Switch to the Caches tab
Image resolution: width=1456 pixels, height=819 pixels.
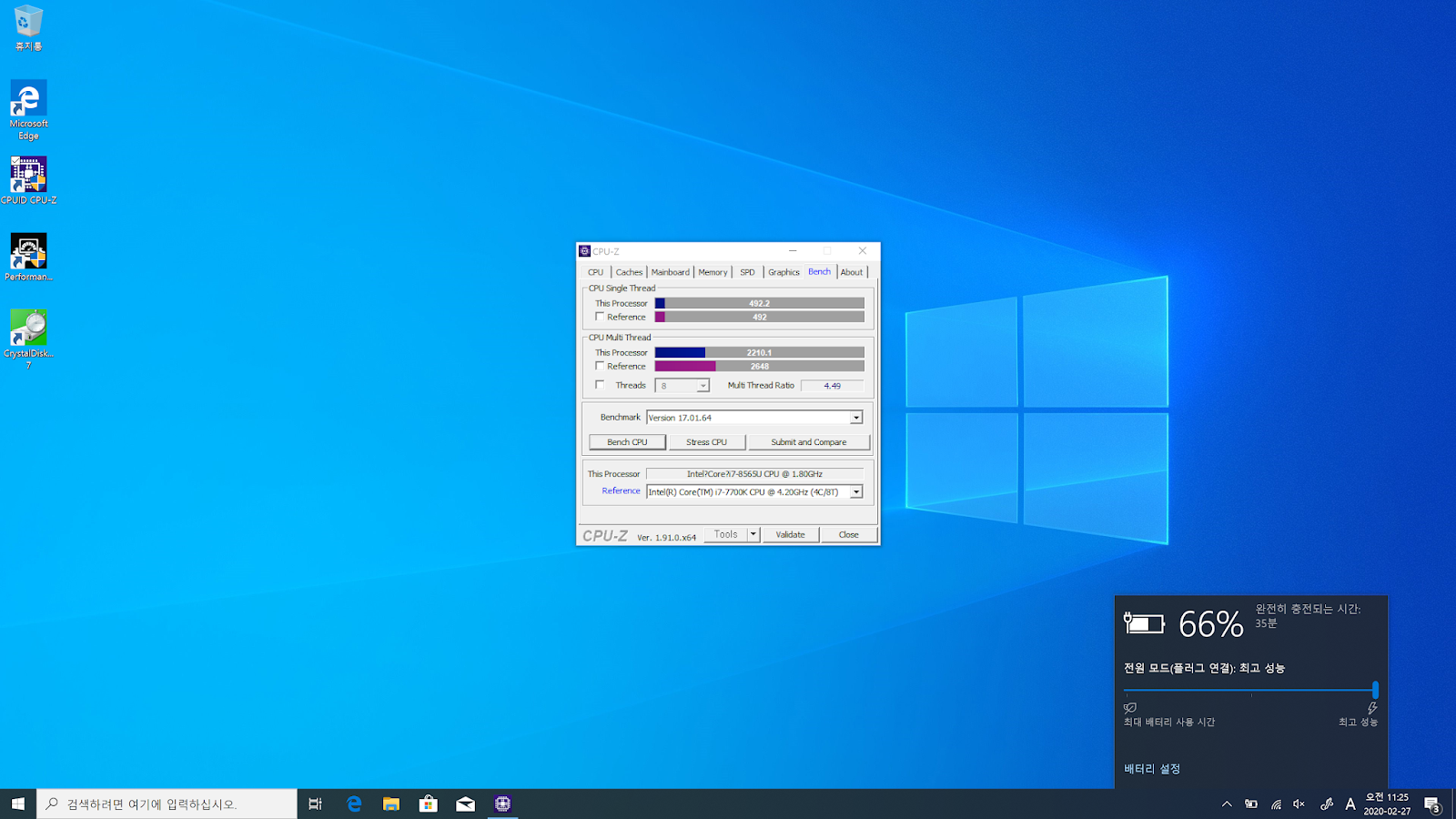(x=629, y=272)
